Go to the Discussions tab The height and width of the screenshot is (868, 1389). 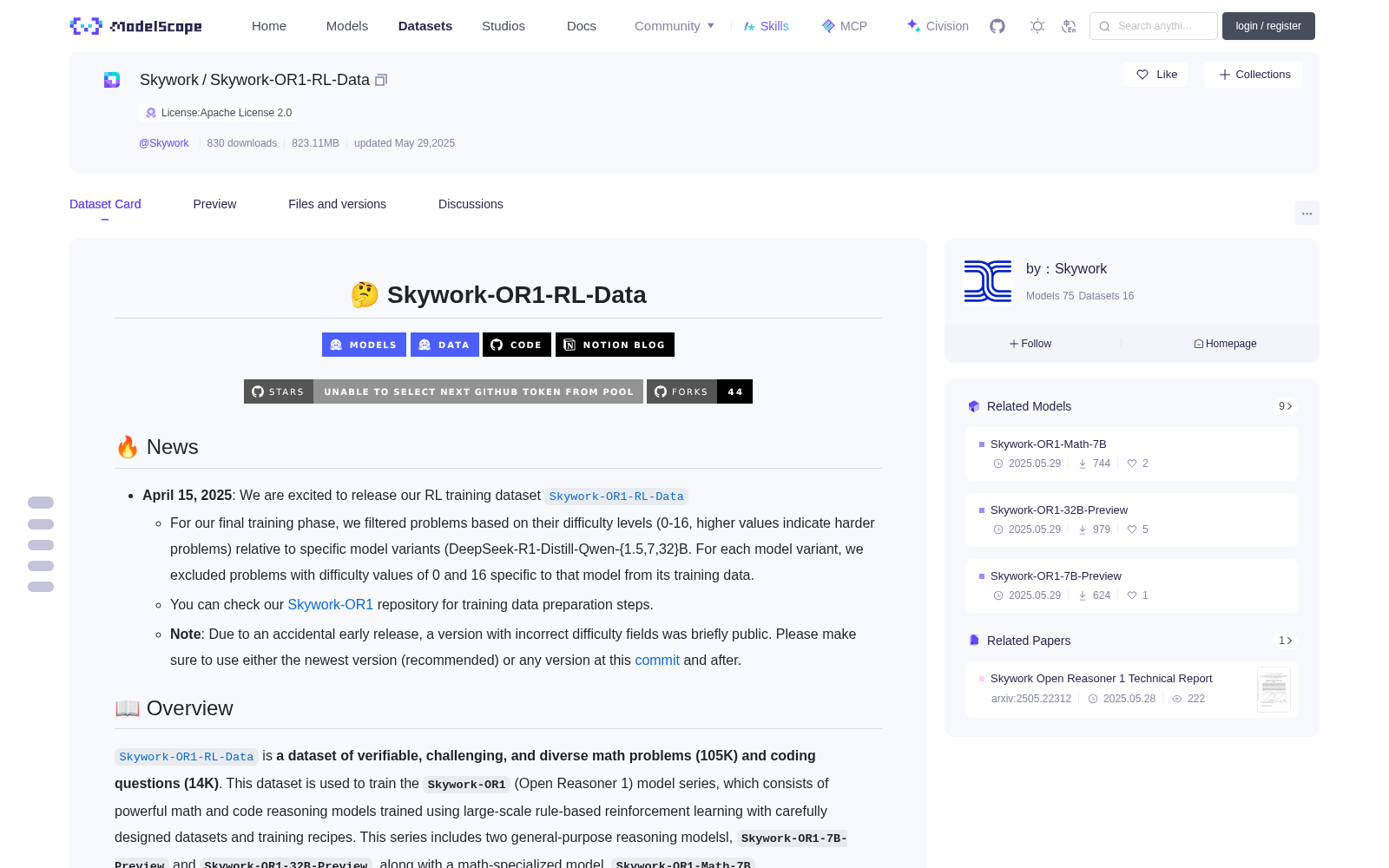[471, 204]
